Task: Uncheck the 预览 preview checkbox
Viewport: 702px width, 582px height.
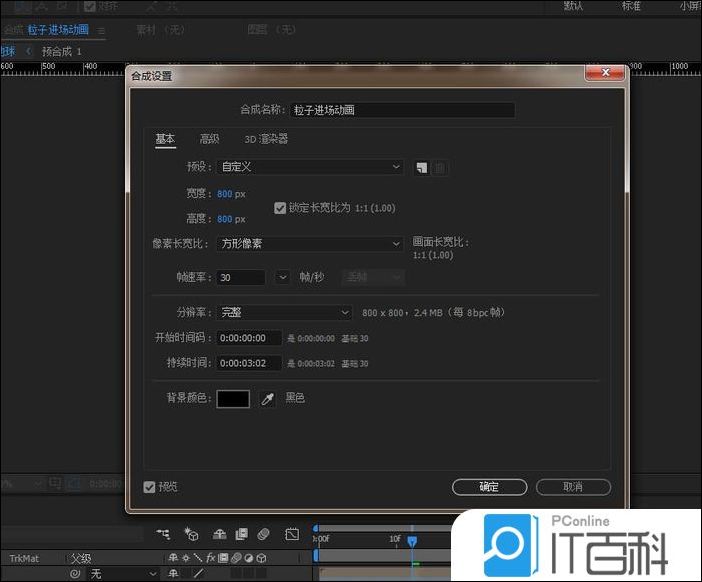Action: [x=149, y=487]
